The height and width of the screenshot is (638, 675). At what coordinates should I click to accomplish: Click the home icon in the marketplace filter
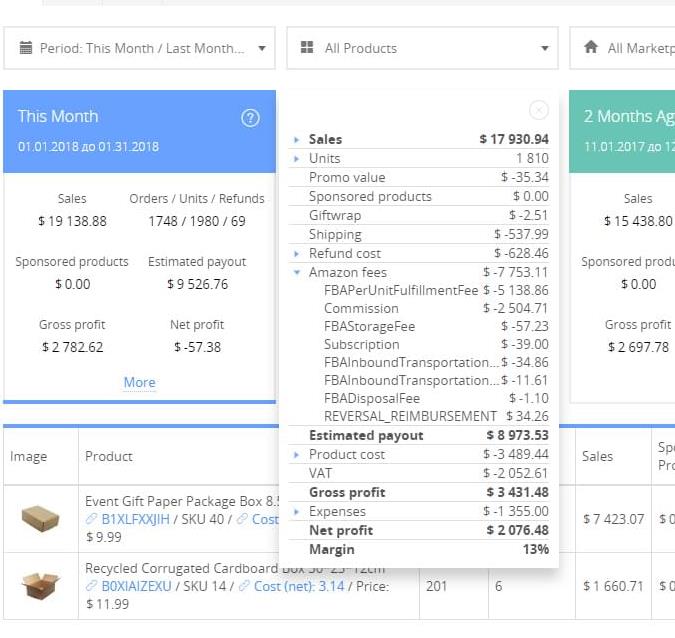pyautogui.click(x=591, y=48)
